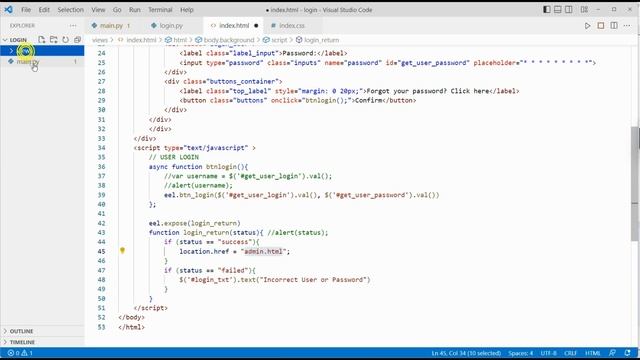Click the selected admin.html text

click(x=263, y=251)
